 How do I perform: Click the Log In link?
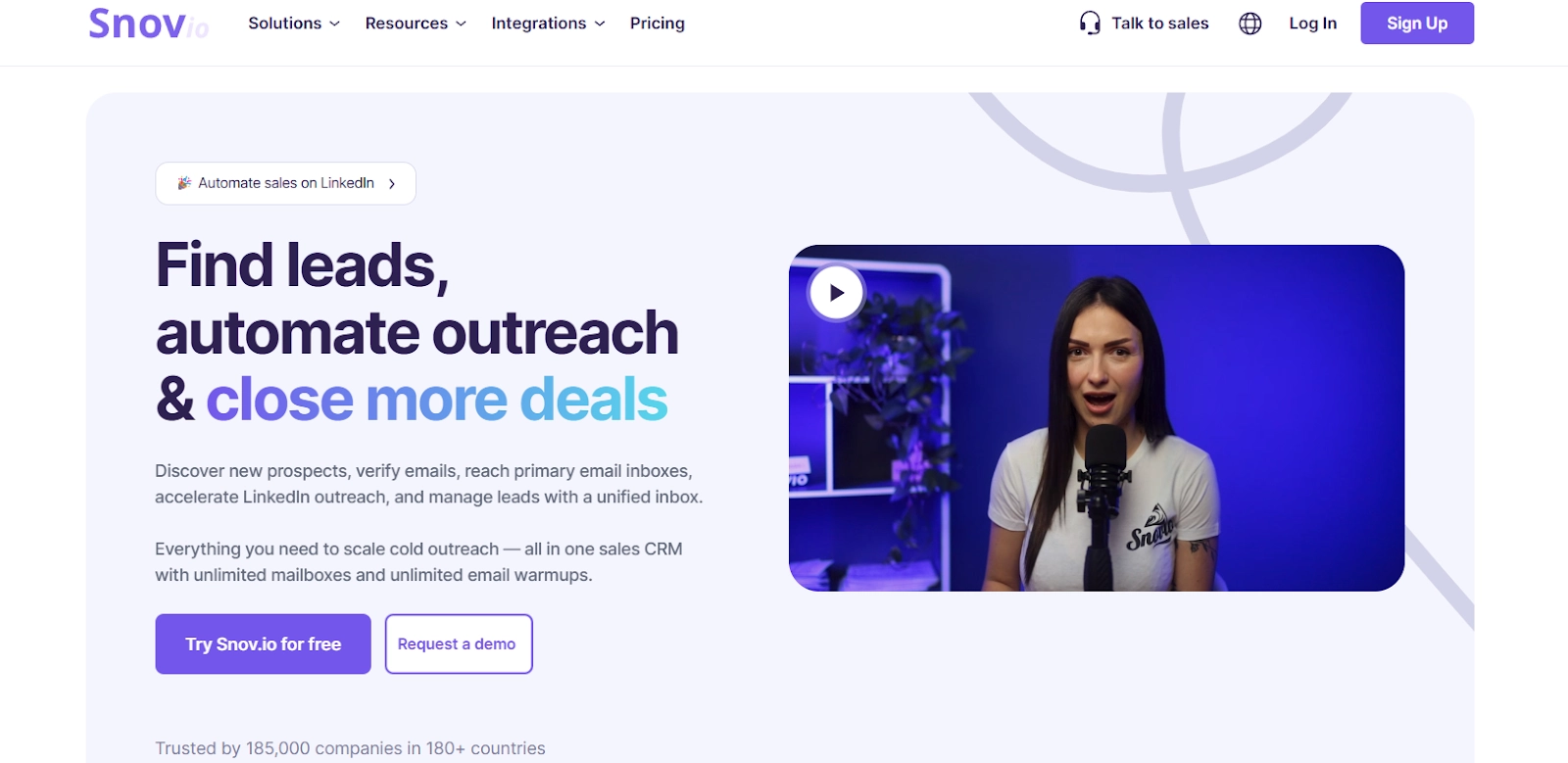click(1312, 24)
